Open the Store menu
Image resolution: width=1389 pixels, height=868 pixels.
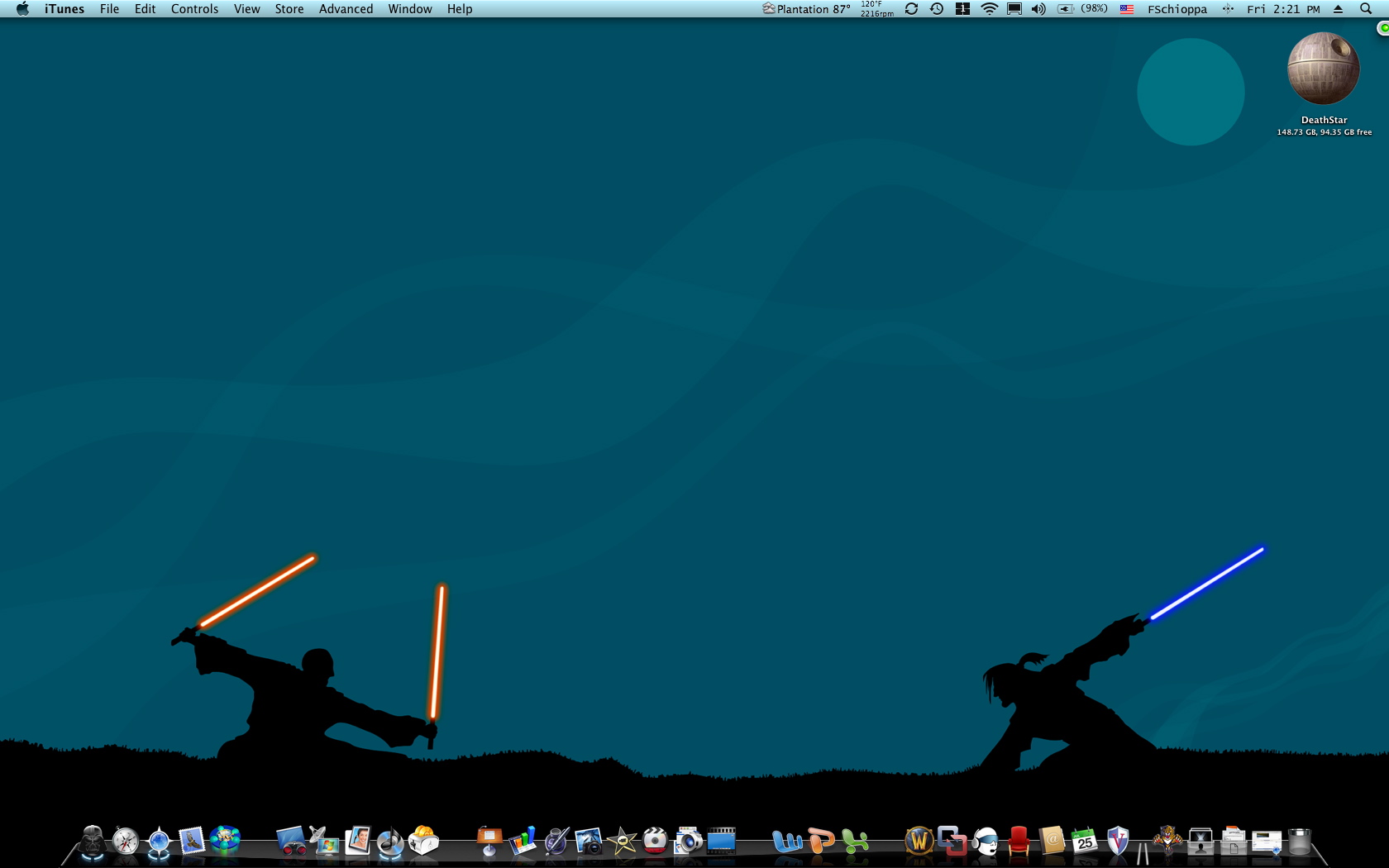(x=289, y=9)
